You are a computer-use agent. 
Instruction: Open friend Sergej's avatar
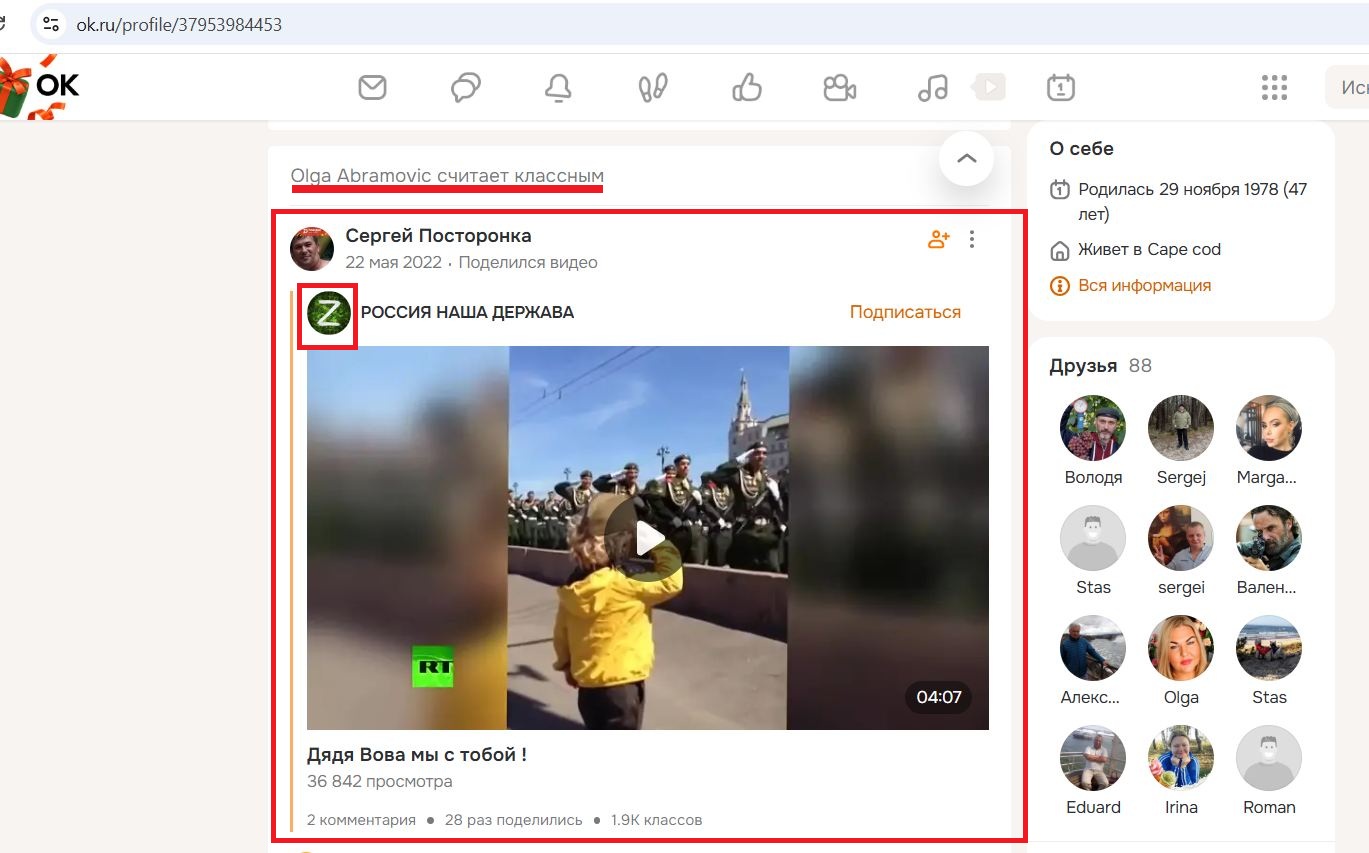(x=1181, y=428)
